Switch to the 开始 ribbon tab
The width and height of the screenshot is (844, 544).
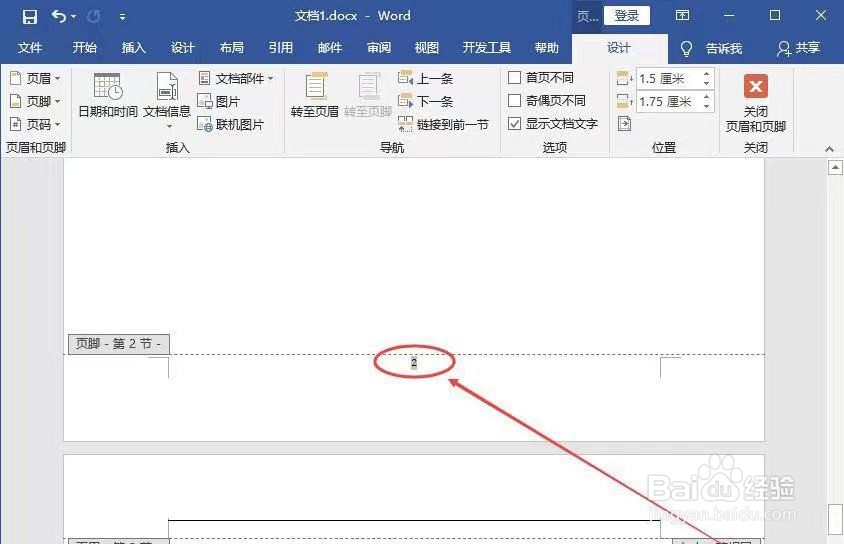click(85, 48)
